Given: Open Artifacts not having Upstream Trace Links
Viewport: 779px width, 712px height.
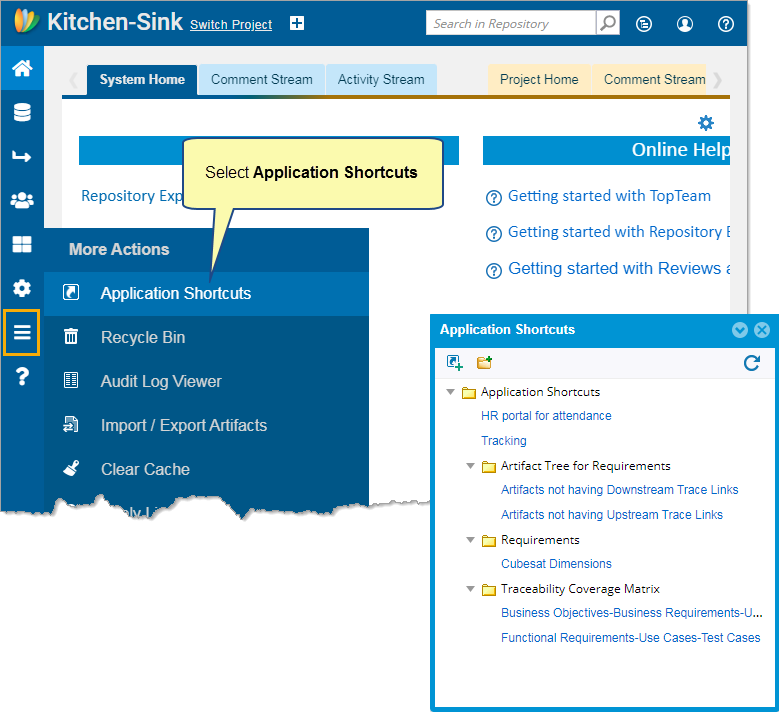Looking at the screenshot, I should point(612,515).
